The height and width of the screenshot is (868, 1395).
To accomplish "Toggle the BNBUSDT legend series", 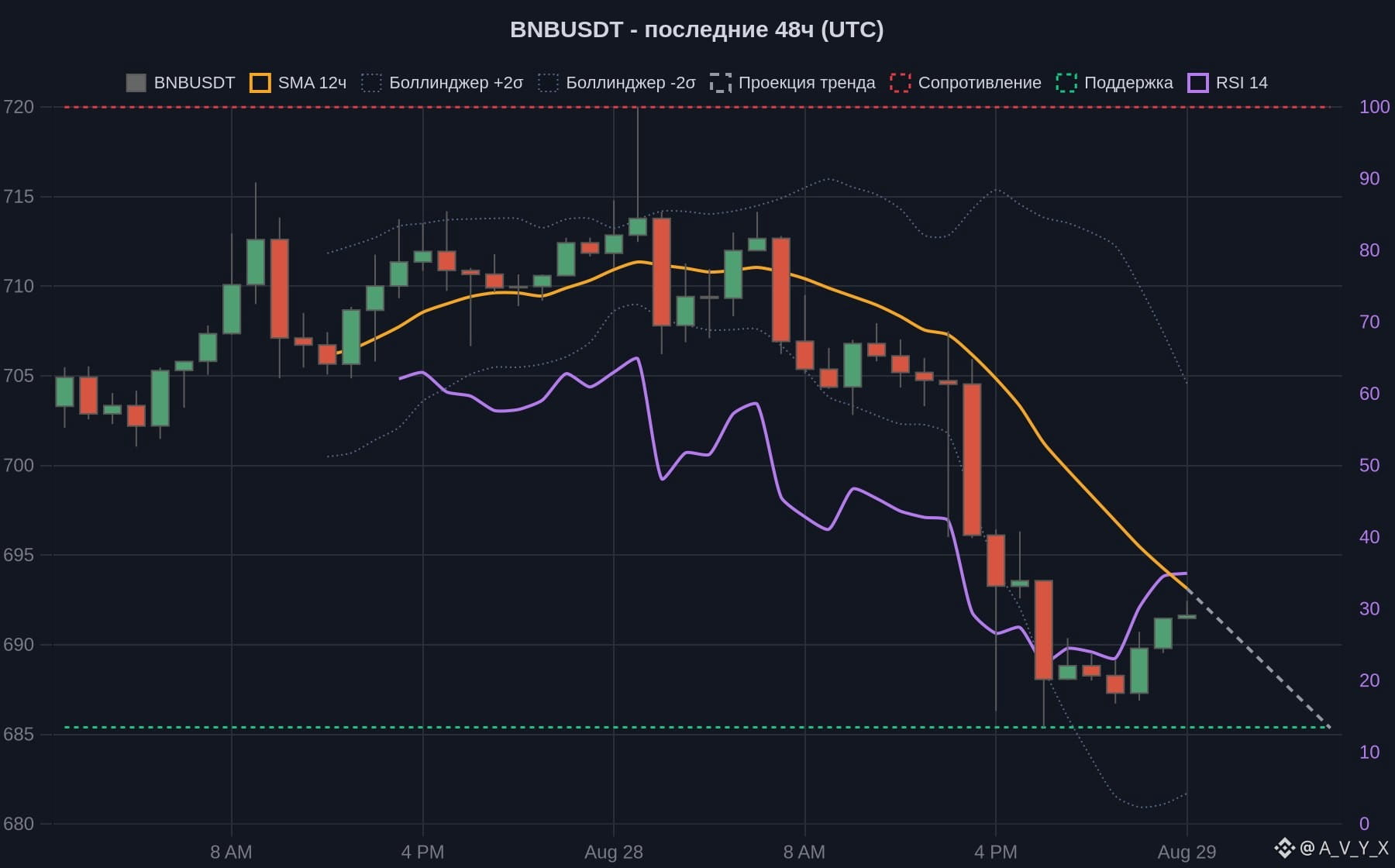I will point(181,83).
